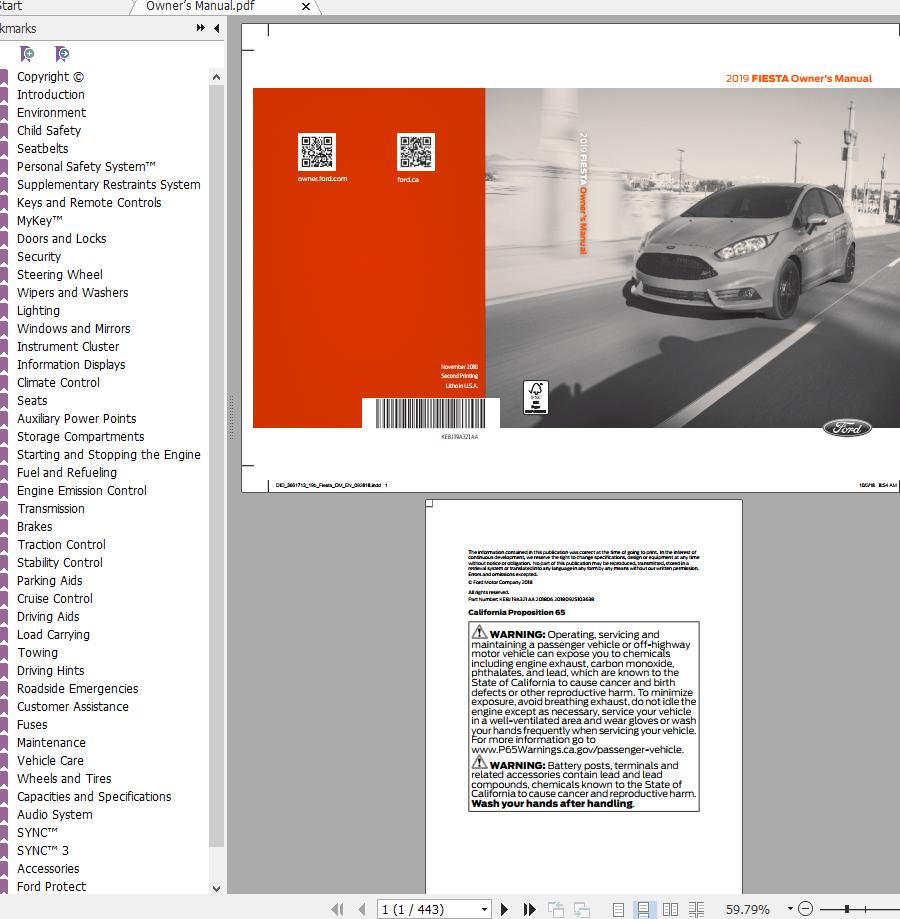Go to the Introduction bookmark

coord(51,94)
